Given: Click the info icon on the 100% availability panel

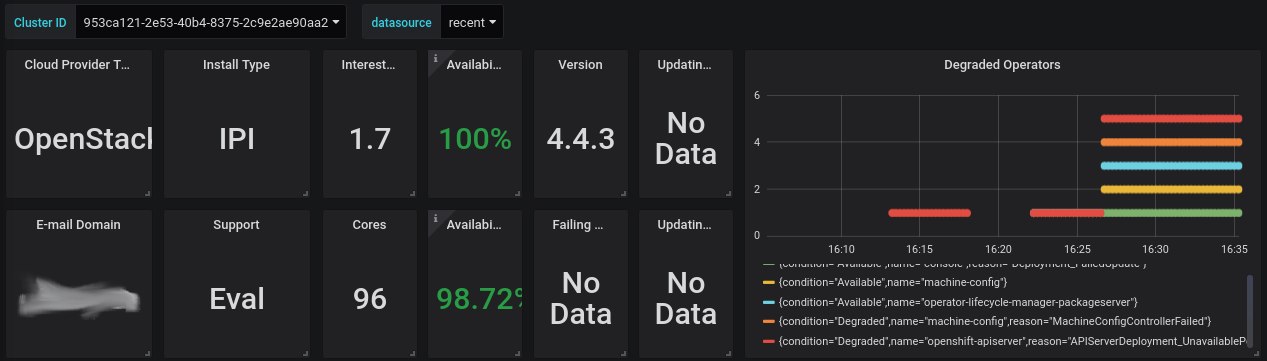Looking at the screenshot, I should click(435, 58).
